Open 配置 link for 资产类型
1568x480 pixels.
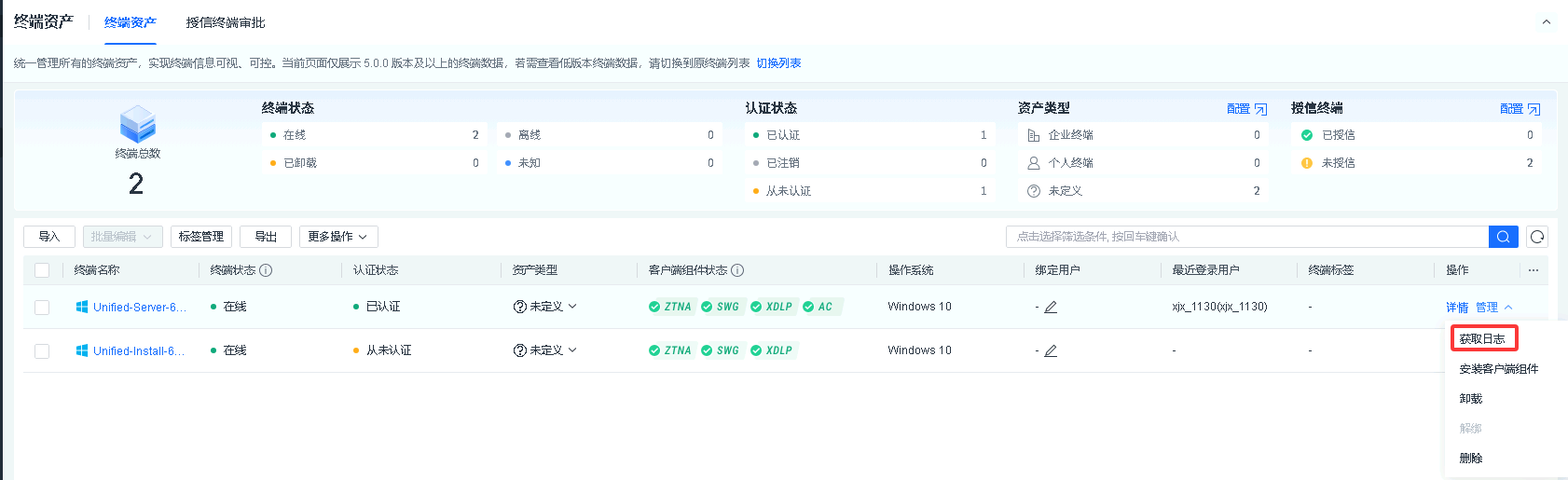1245,109
